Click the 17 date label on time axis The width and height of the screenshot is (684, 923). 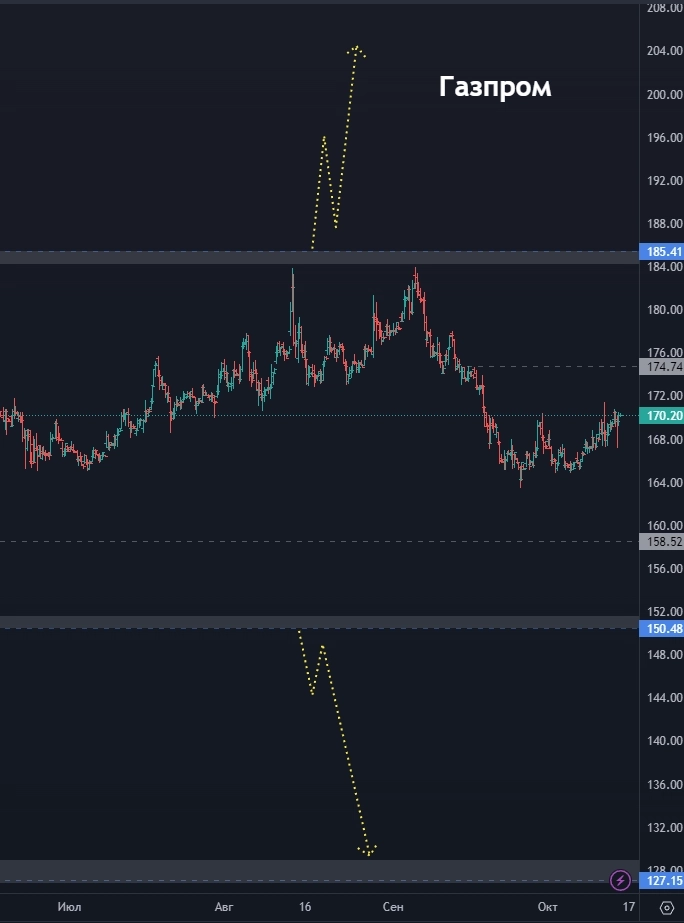(x=629, y=907)
